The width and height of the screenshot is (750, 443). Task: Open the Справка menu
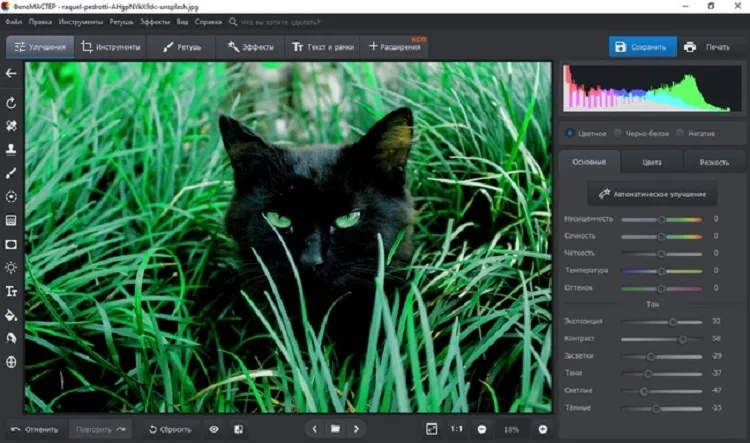[x=208, y=22]
